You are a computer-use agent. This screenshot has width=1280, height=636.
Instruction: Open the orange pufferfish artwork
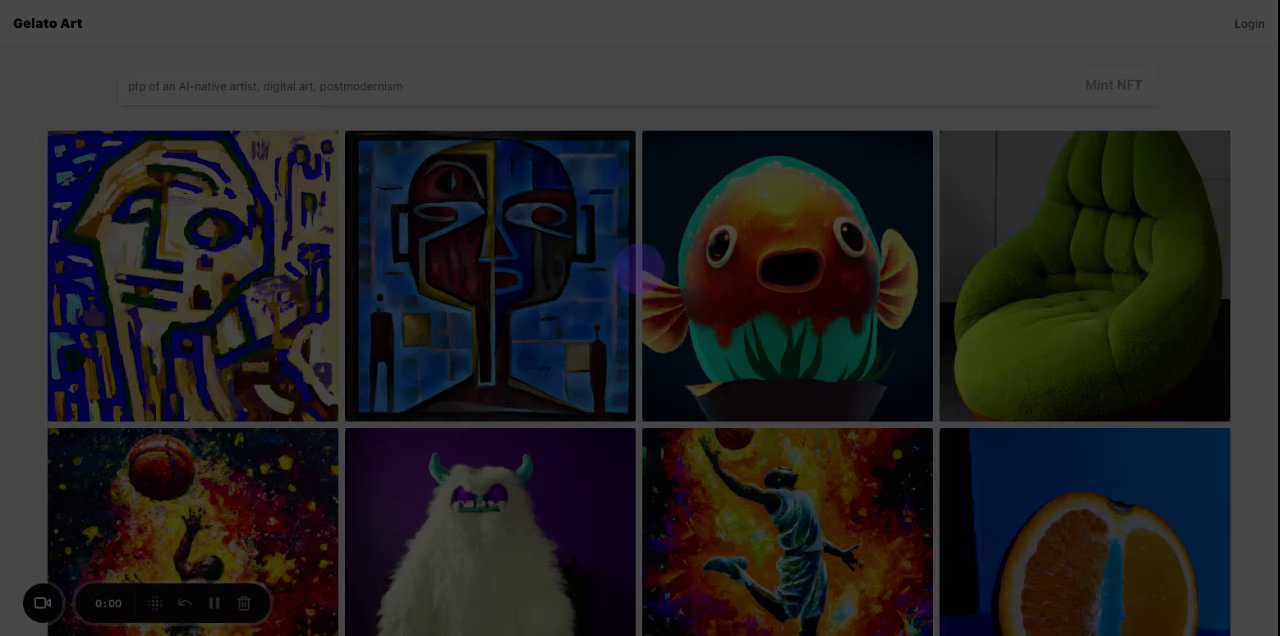(x=787, y=276)
